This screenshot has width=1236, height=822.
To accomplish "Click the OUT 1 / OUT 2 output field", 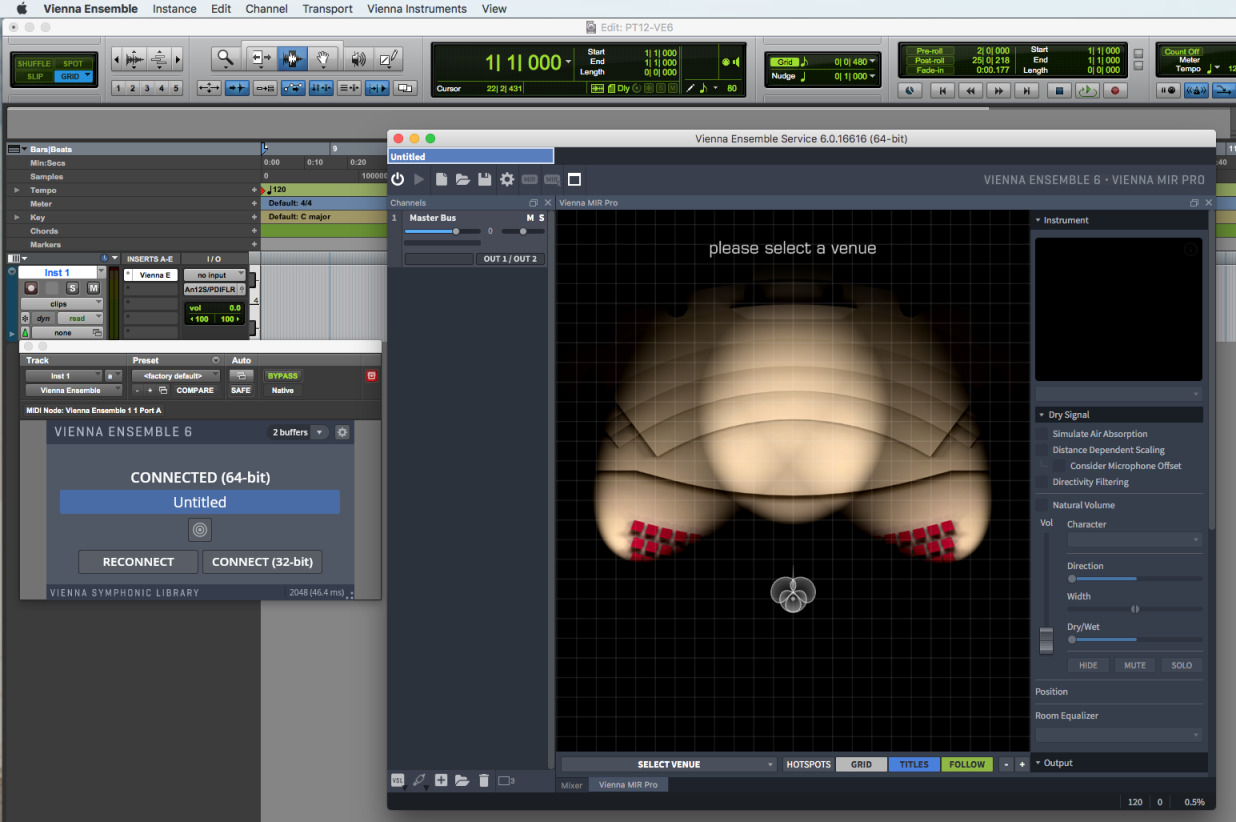I will point(510,259).
